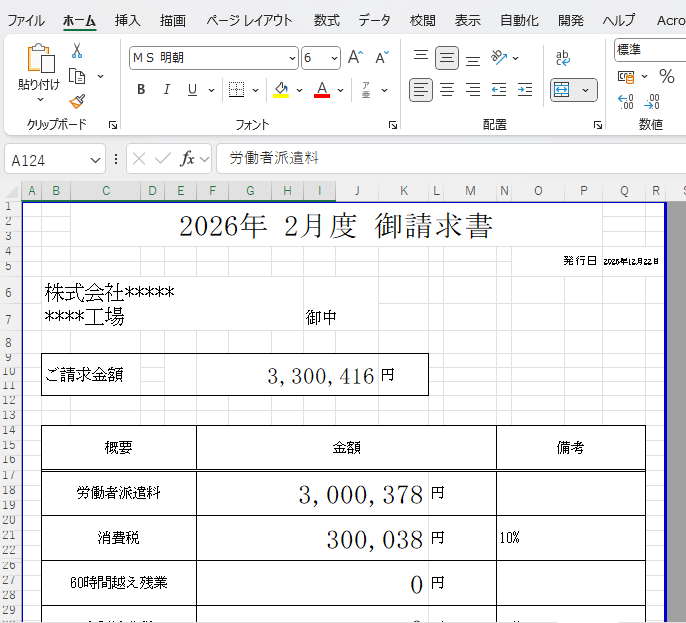The width and height of the screenshot is (686, 623).
Task: Open alignment group dialog launcher
Action: tap(598, 125)
